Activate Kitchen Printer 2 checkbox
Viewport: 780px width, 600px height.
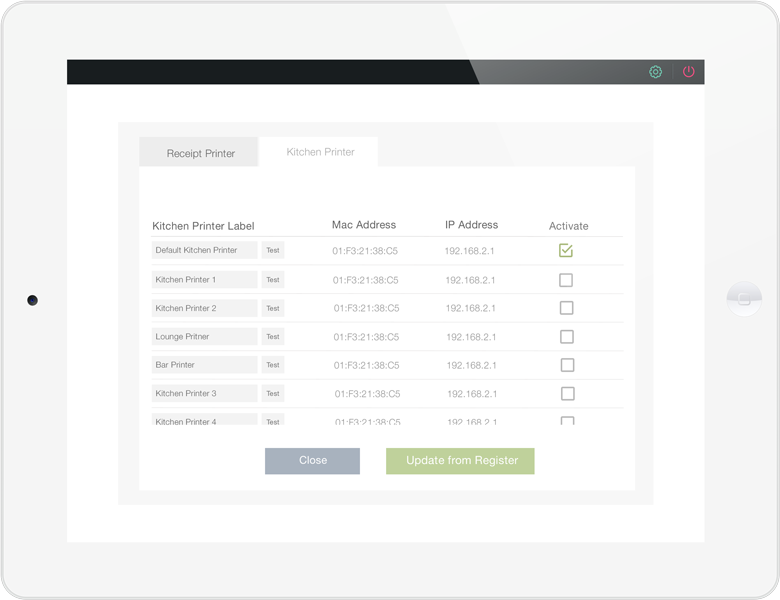(566, 308)
